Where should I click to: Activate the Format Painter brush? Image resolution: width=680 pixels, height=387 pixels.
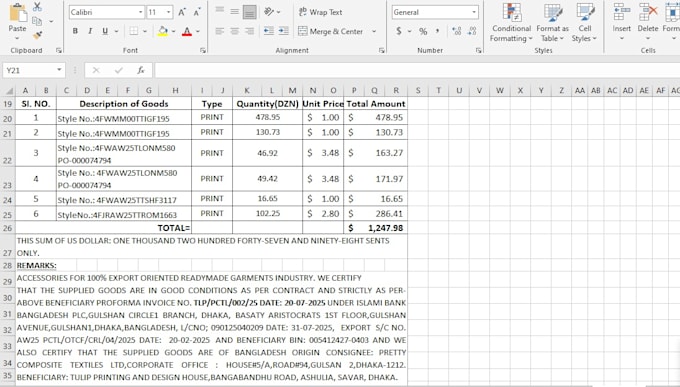click(x=38, y=35)
